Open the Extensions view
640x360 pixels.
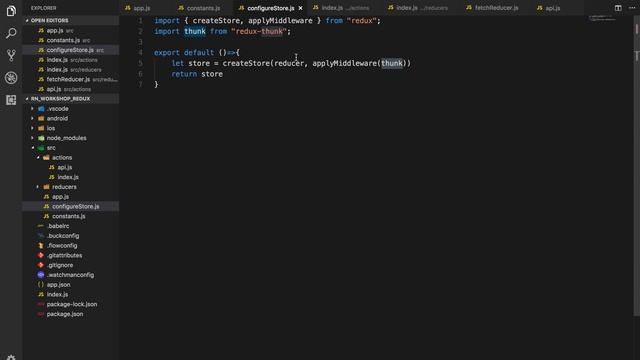(11, 100)
